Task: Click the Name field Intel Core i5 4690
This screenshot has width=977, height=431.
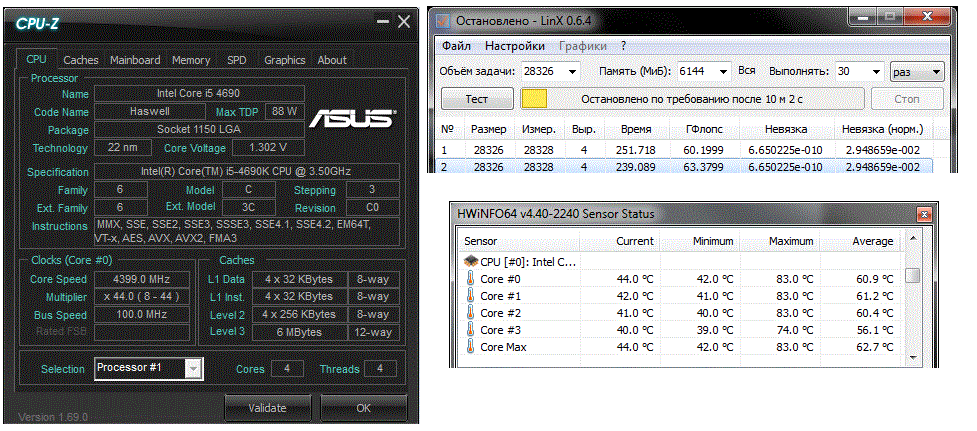Action: tap(199, 93)
